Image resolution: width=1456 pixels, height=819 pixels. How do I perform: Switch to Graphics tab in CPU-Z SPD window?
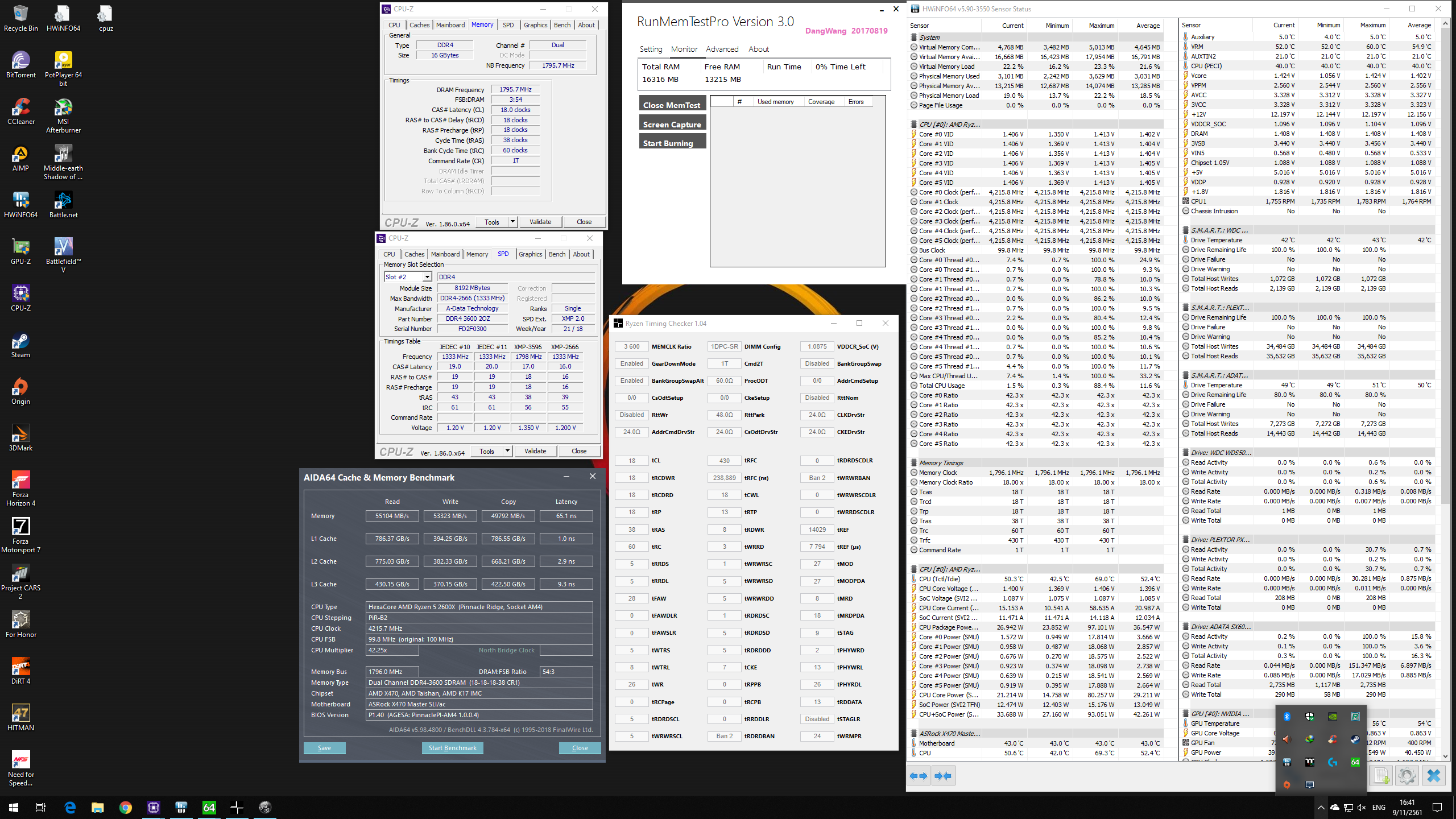tap(530, 254)
